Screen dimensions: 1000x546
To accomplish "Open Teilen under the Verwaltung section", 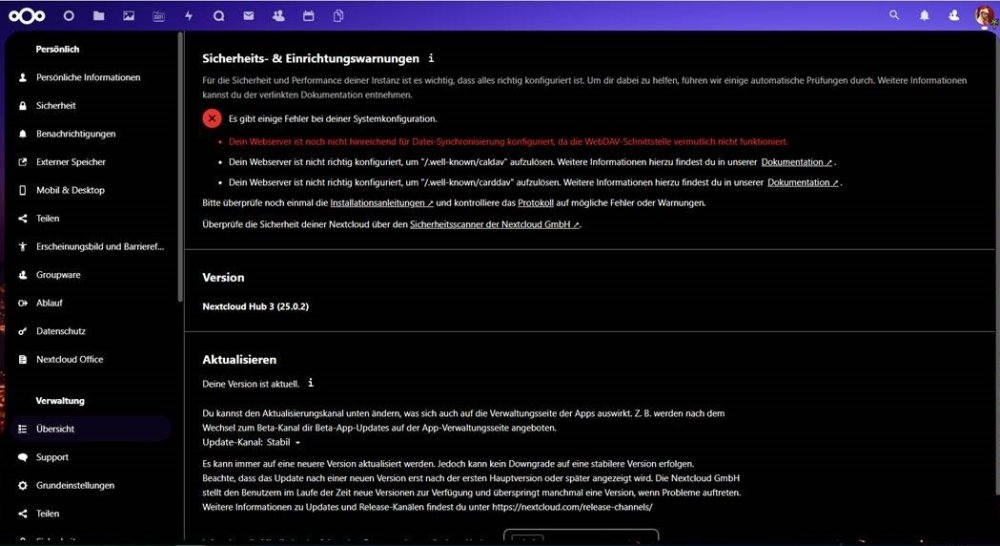I will (48, 513).
